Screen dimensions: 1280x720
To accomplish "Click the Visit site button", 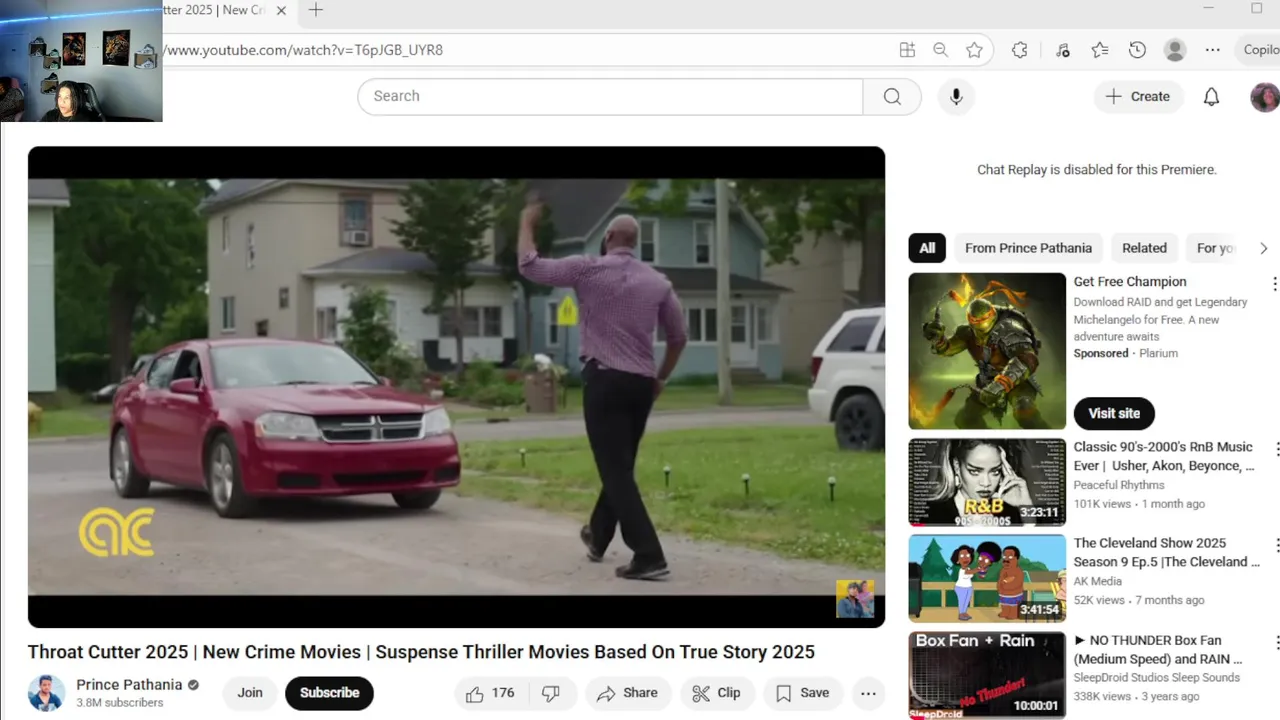I will click(1114, 413).
